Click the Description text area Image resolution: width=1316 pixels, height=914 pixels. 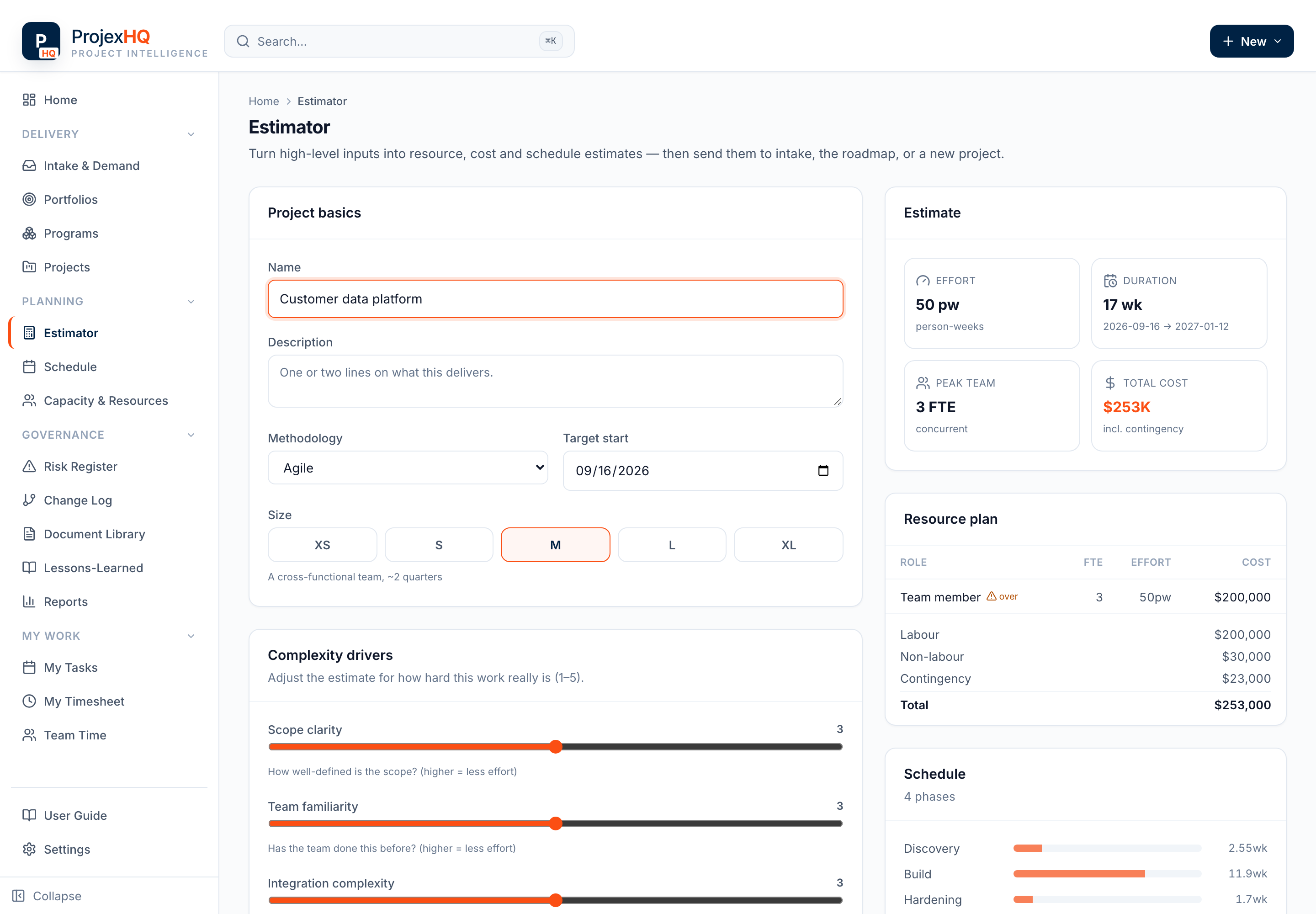pyautogui.click(x=556, y=381)
